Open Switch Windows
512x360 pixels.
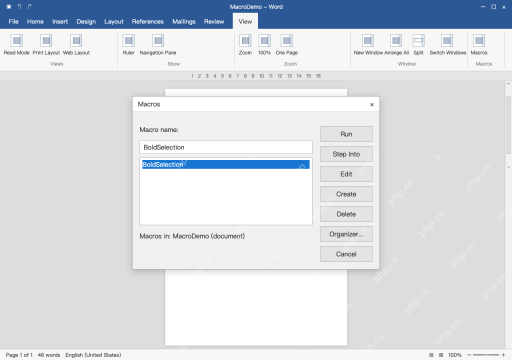[447, 45]
